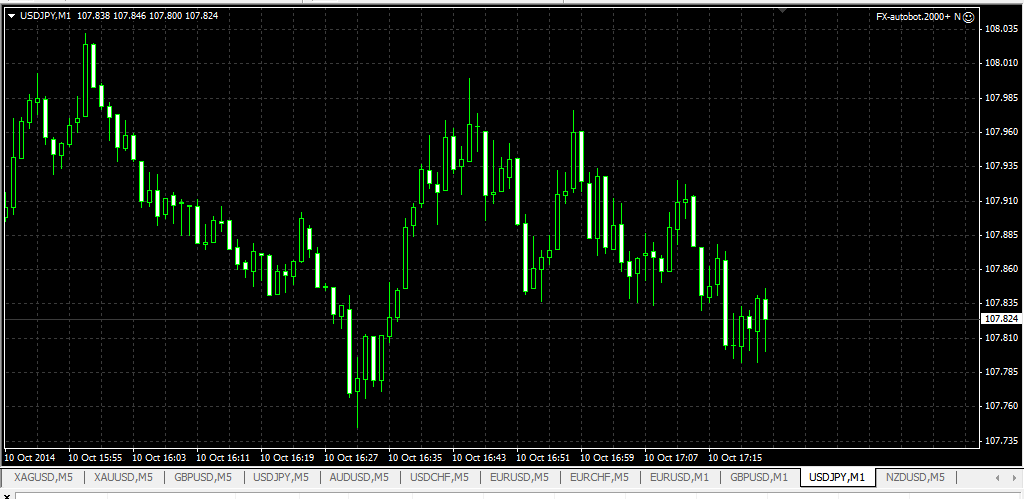
Task: Switch to the AUDUSD,M5 chart tab
Action: pos(359,477)
